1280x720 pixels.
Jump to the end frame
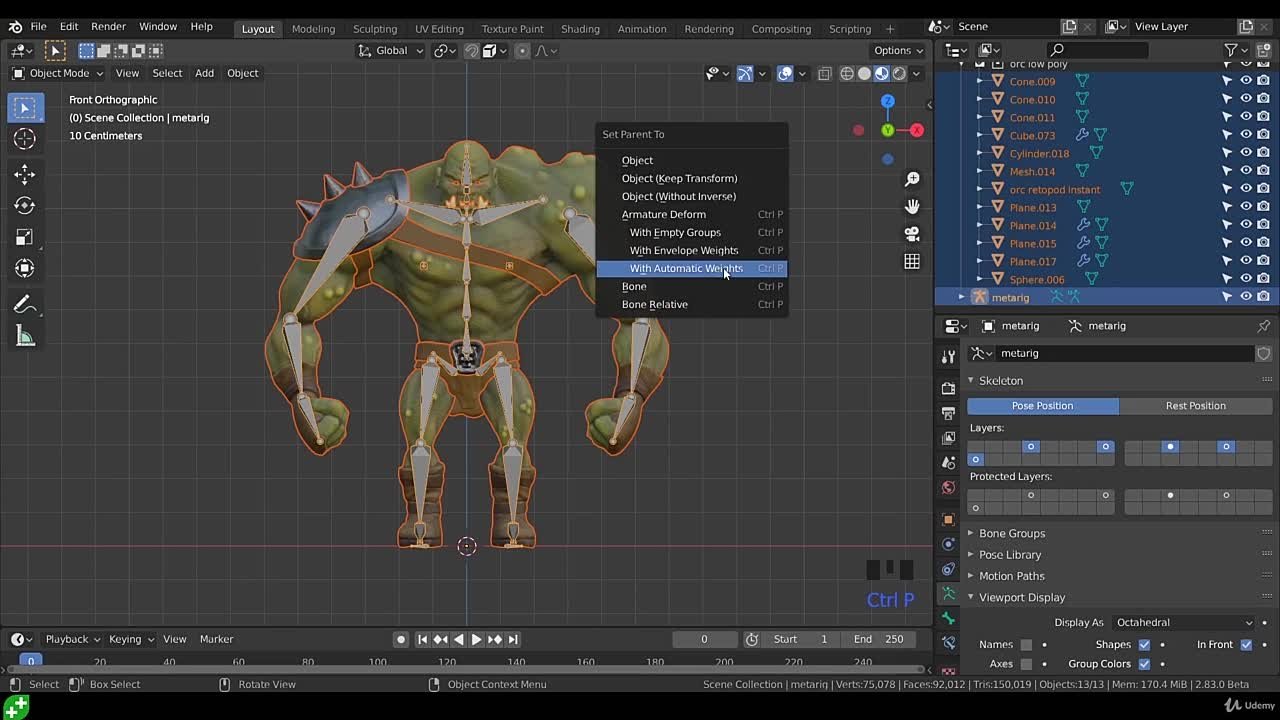click(x=513, y=639)
